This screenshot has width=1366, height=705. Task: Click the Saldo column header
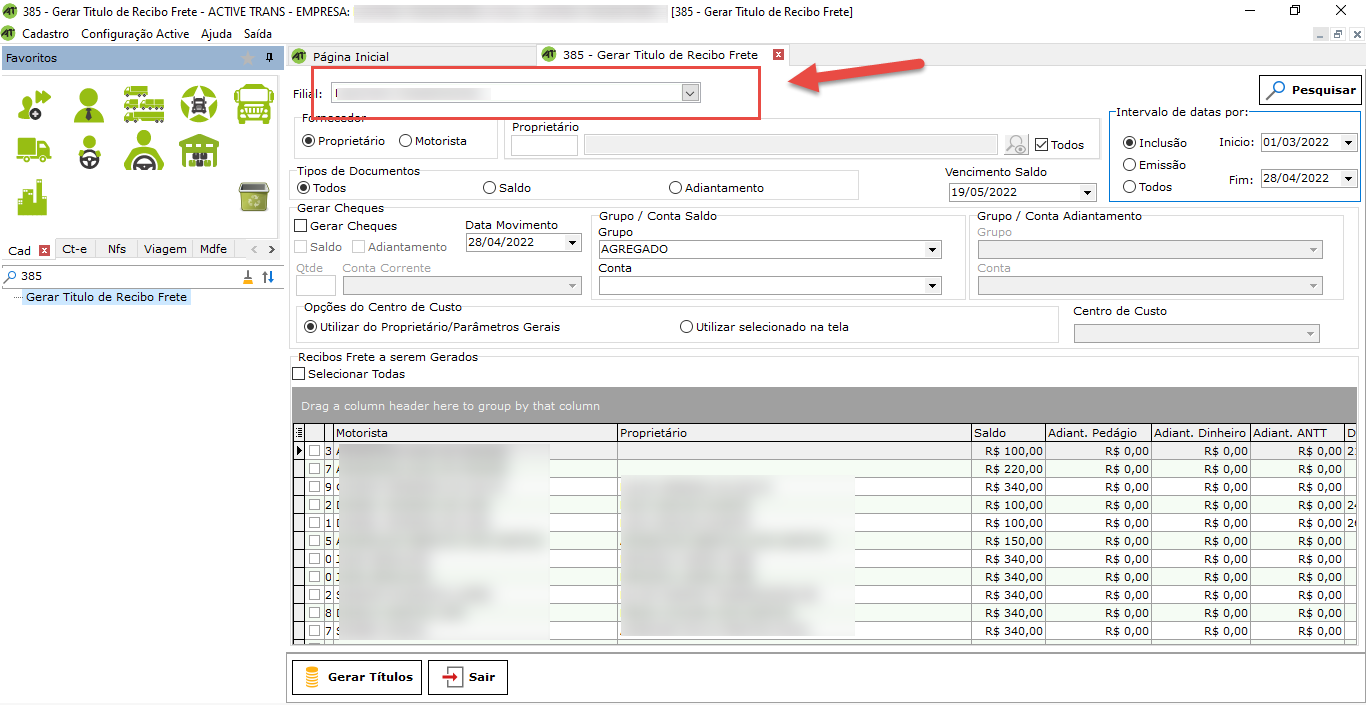(x=1007, y=433)
